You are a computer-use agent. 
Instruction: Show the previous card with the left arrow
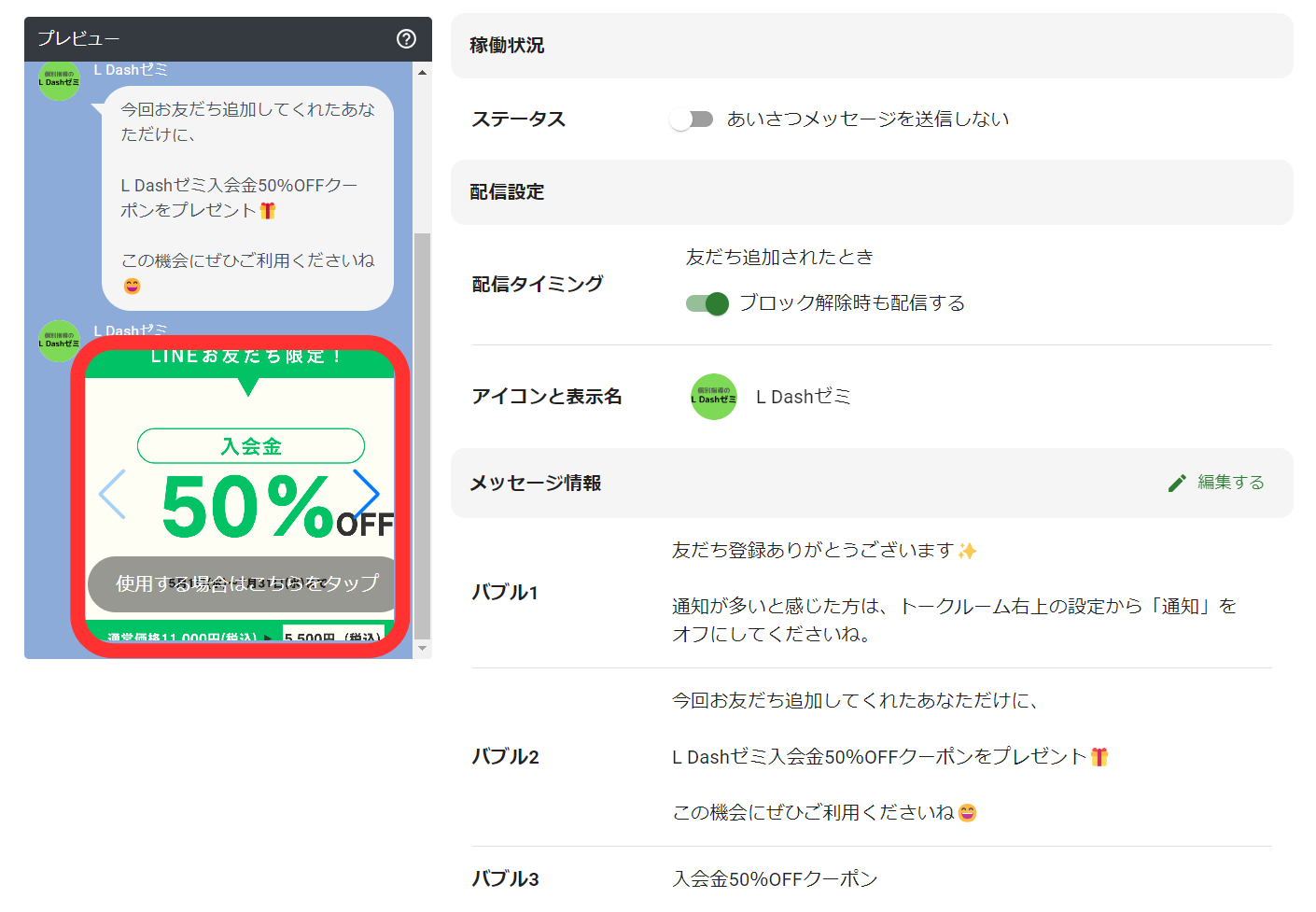click(x=112, y=493)
